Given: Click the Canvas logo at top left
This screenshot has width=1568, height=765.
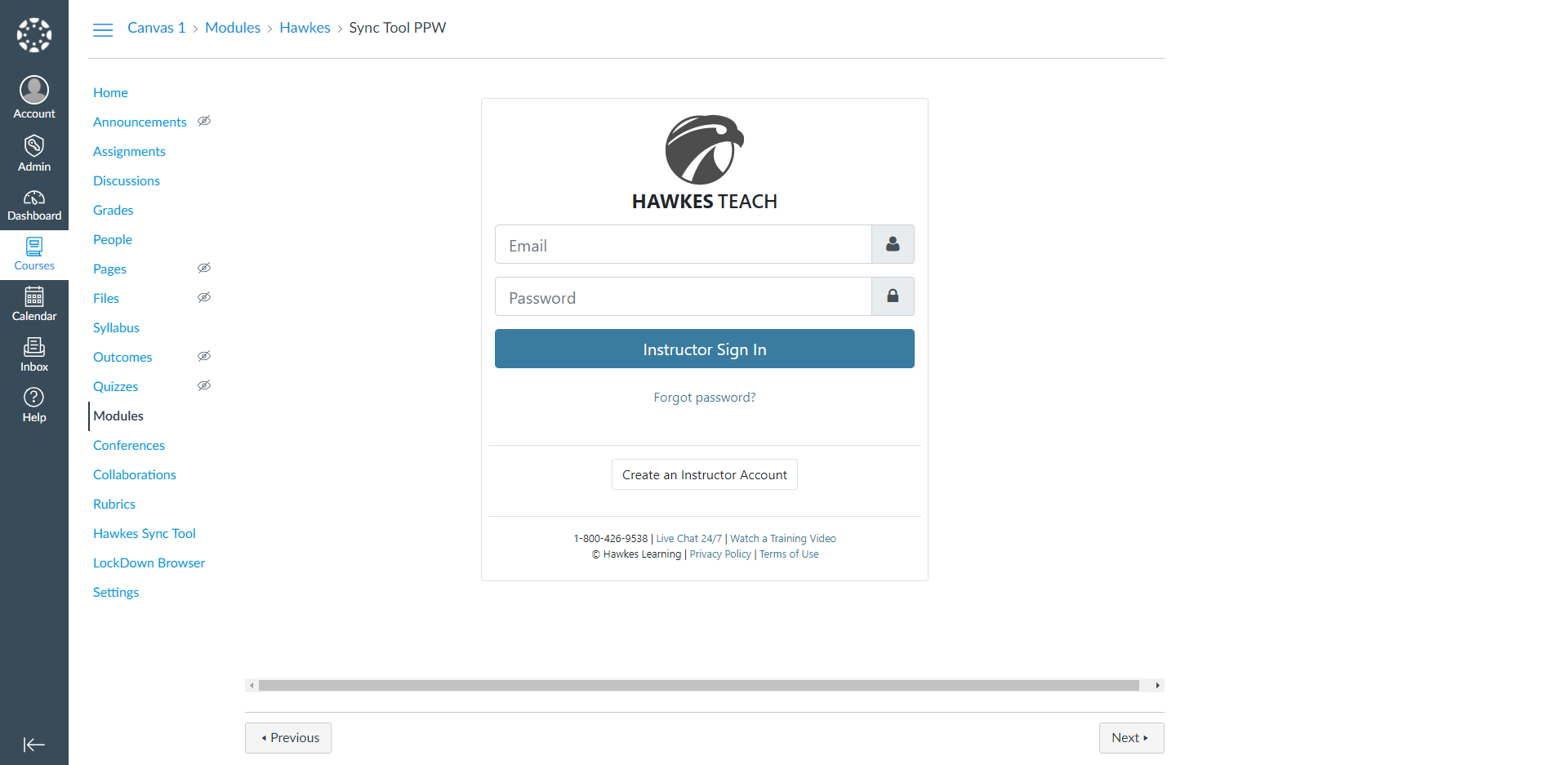Looking at the screenshot, I should tap(34, 35).
